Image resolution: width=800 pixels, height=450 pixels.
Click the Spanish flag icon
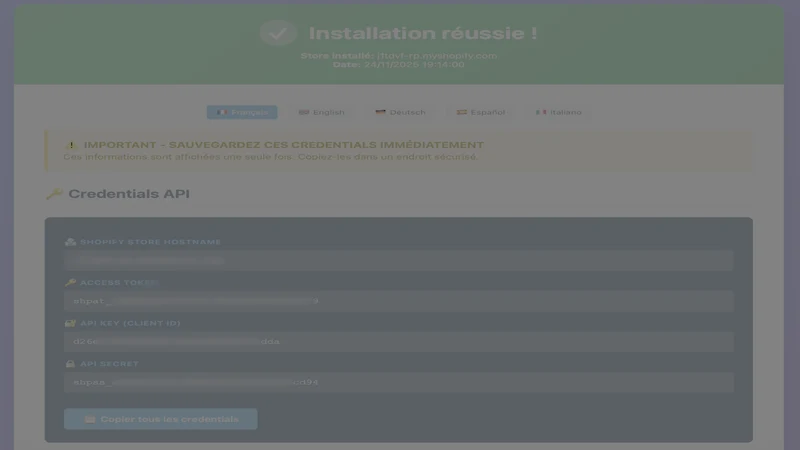[x=462, y=112]
